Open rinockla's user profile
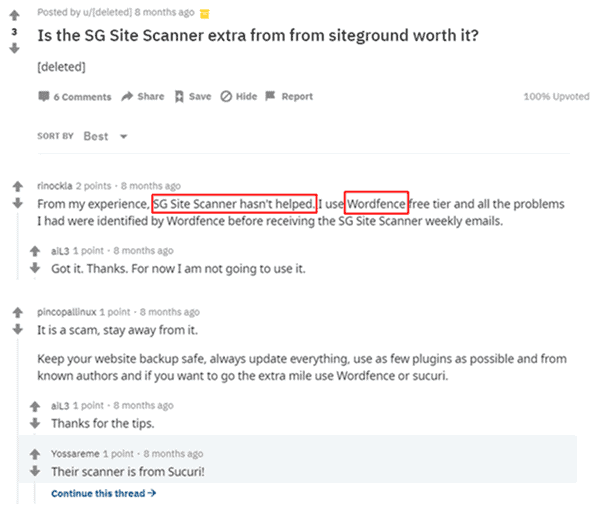The image size is (600, 512). (x=55, y=186)
